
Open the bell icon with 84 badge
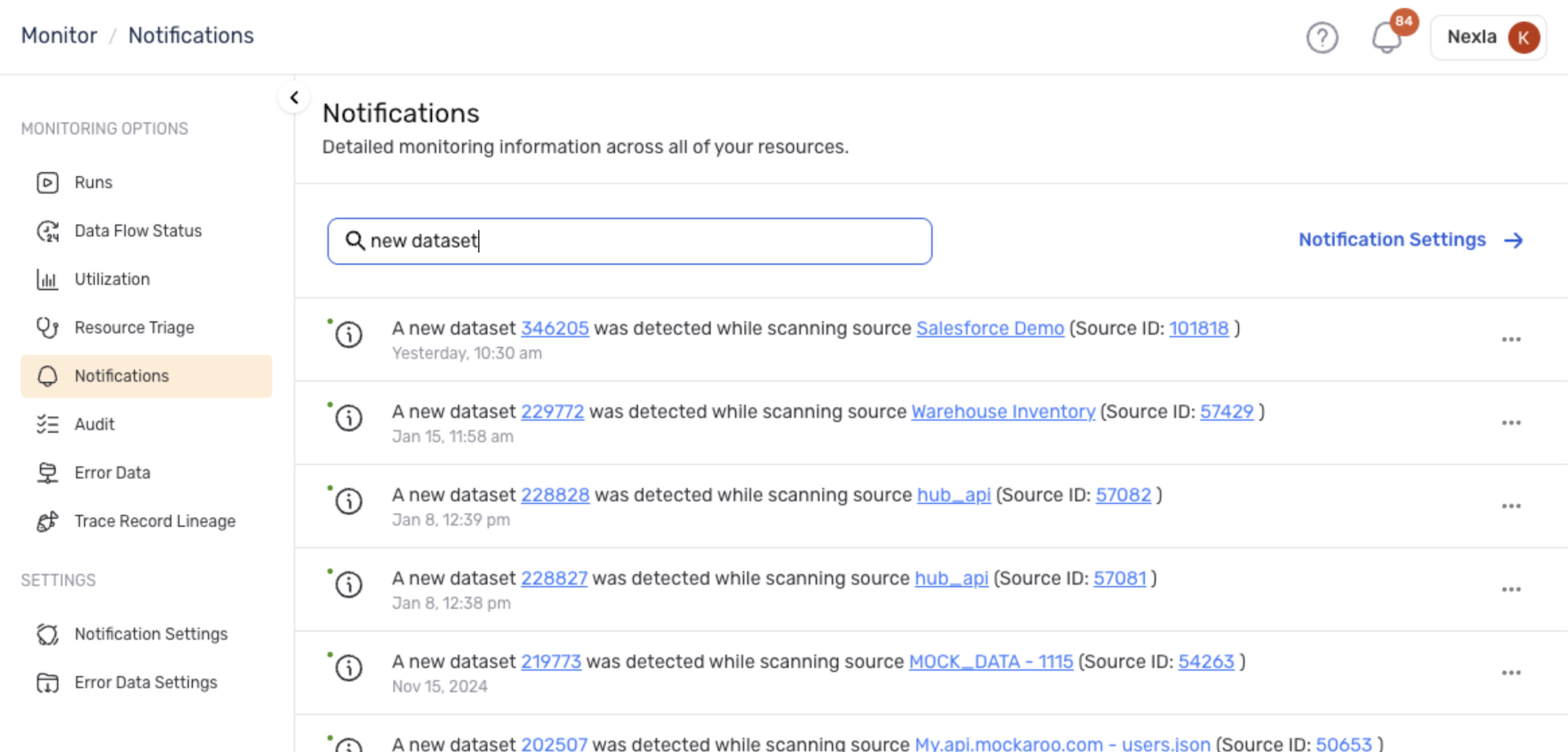point(1388,38)
